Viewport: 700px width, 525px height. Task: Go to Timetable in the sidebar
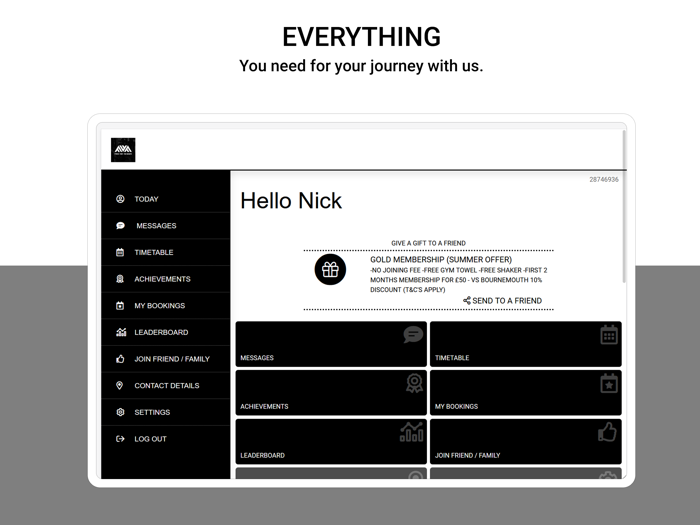[x=166, y=252]
